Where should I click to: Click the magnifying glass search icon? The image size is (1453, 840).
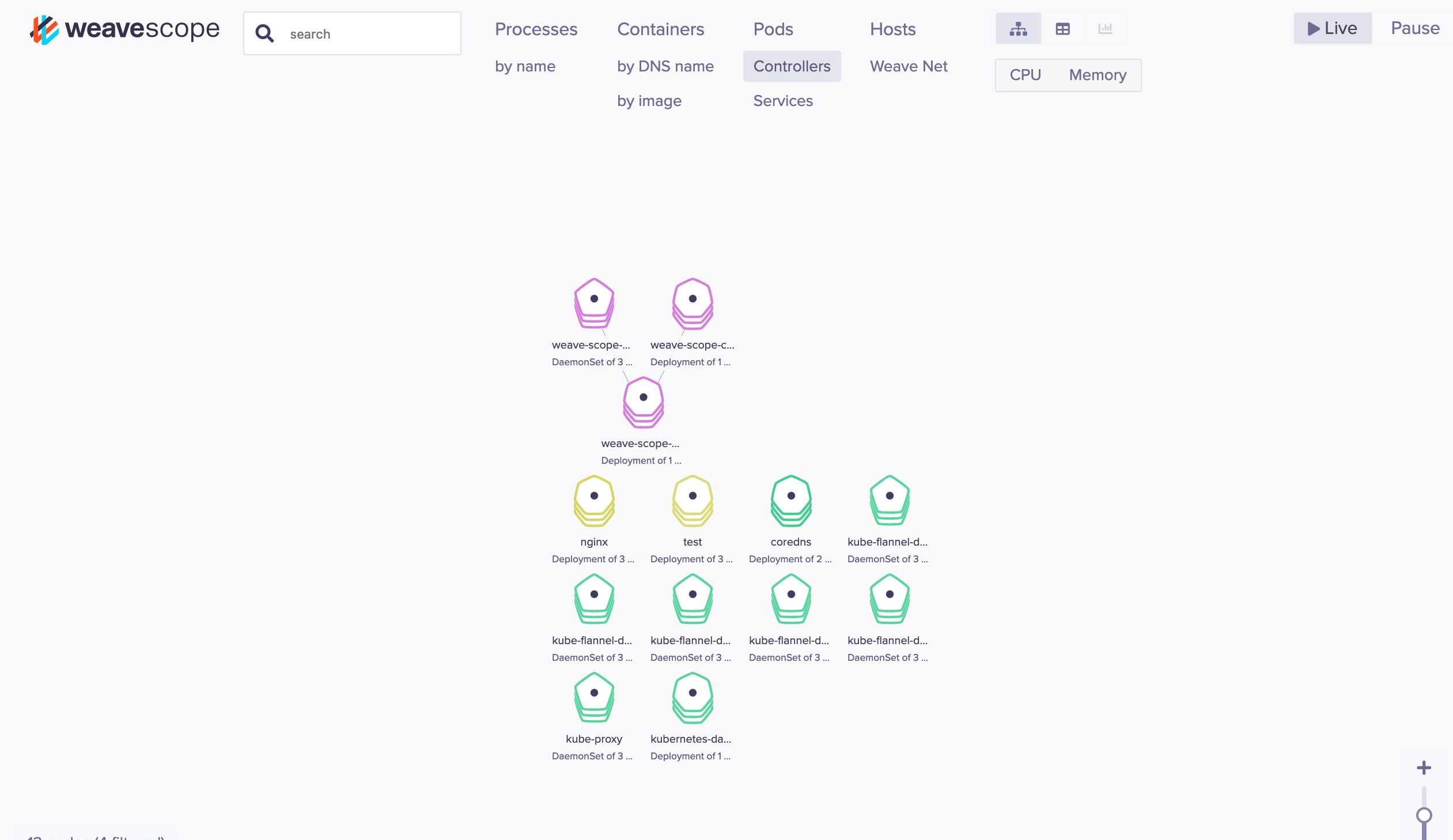click(264, 33)
